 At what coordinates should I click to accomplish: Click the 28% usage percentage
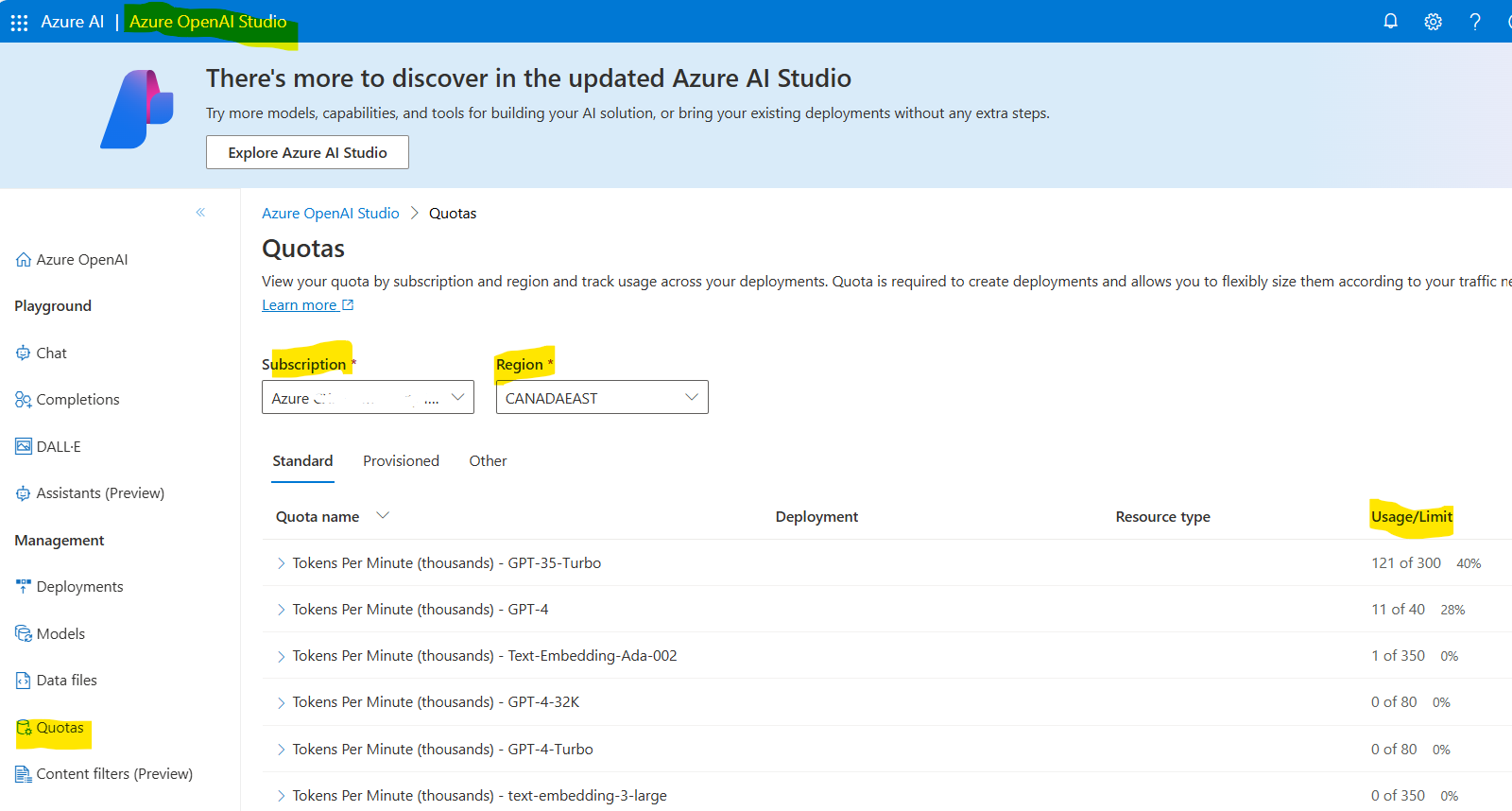[1452, 611]
